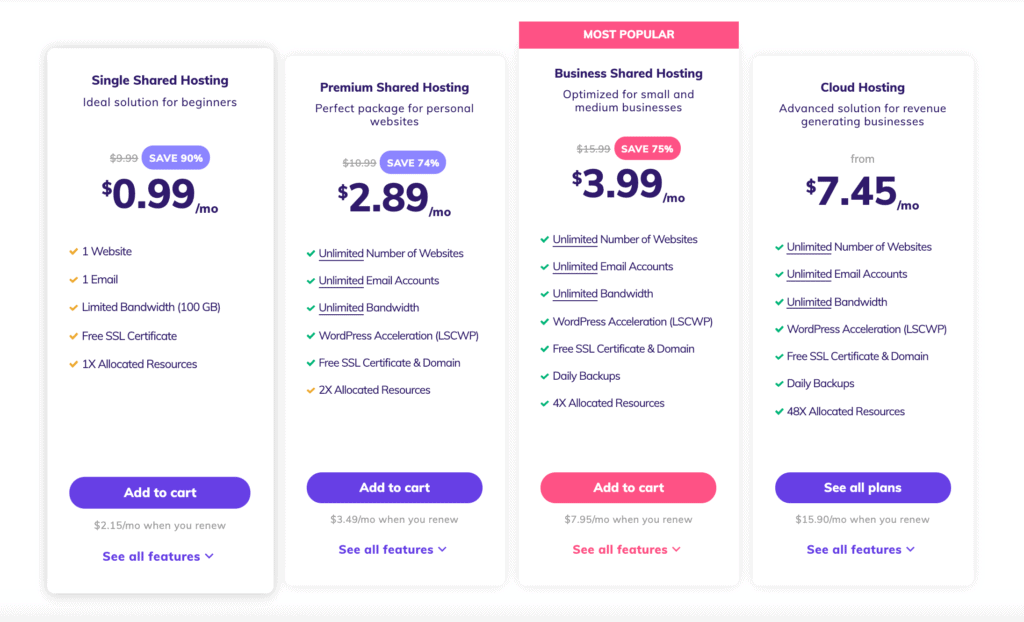Click checkmark beside WordPress Acceleration in Cloud Hosting
Viewport: 1024px width, 622px height.
pyautogui.click(x=778, y=329)
